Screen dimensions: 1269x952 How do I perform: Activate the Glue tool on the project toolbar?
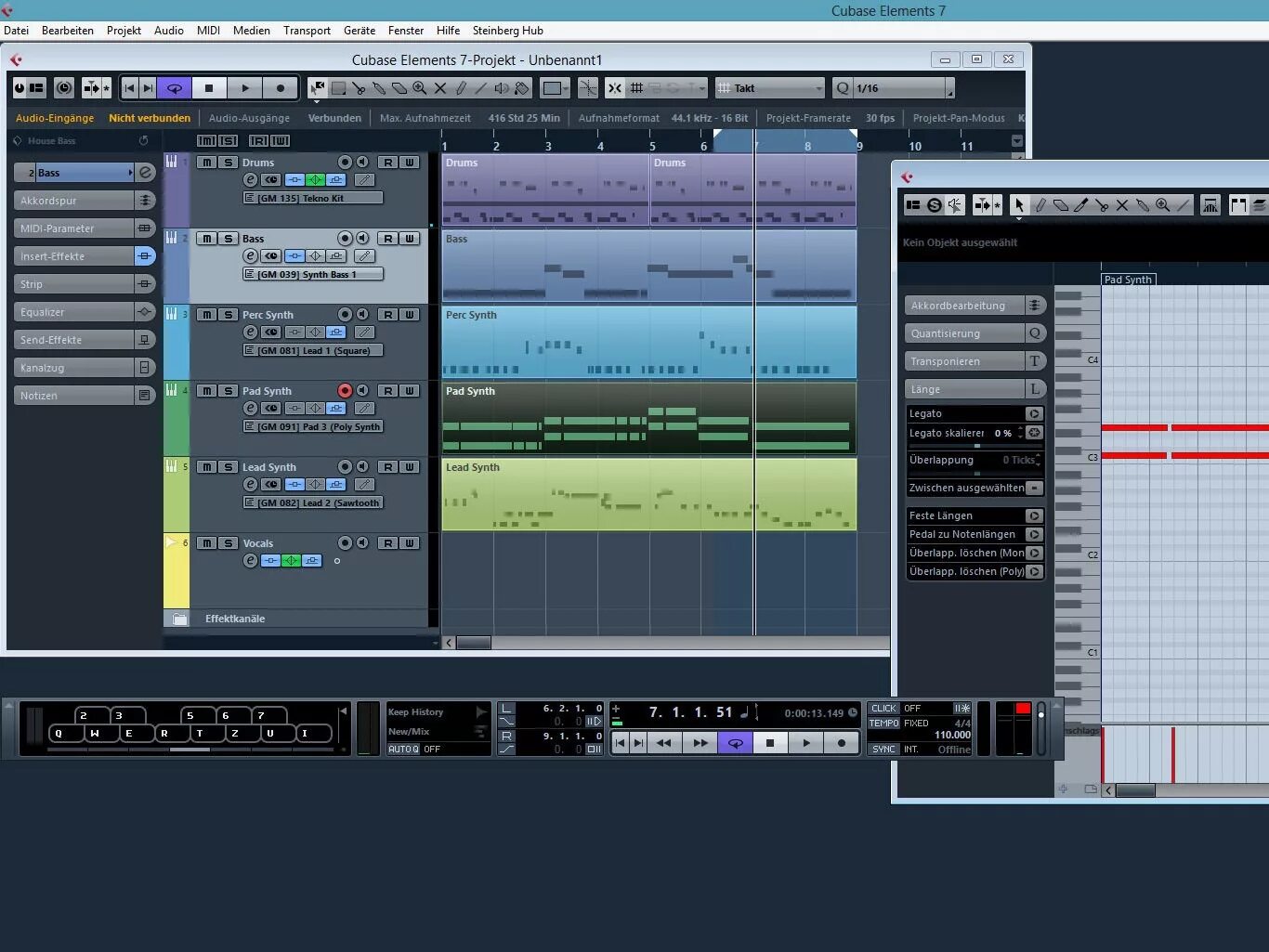pyautogui.click(x=380, y=88)
